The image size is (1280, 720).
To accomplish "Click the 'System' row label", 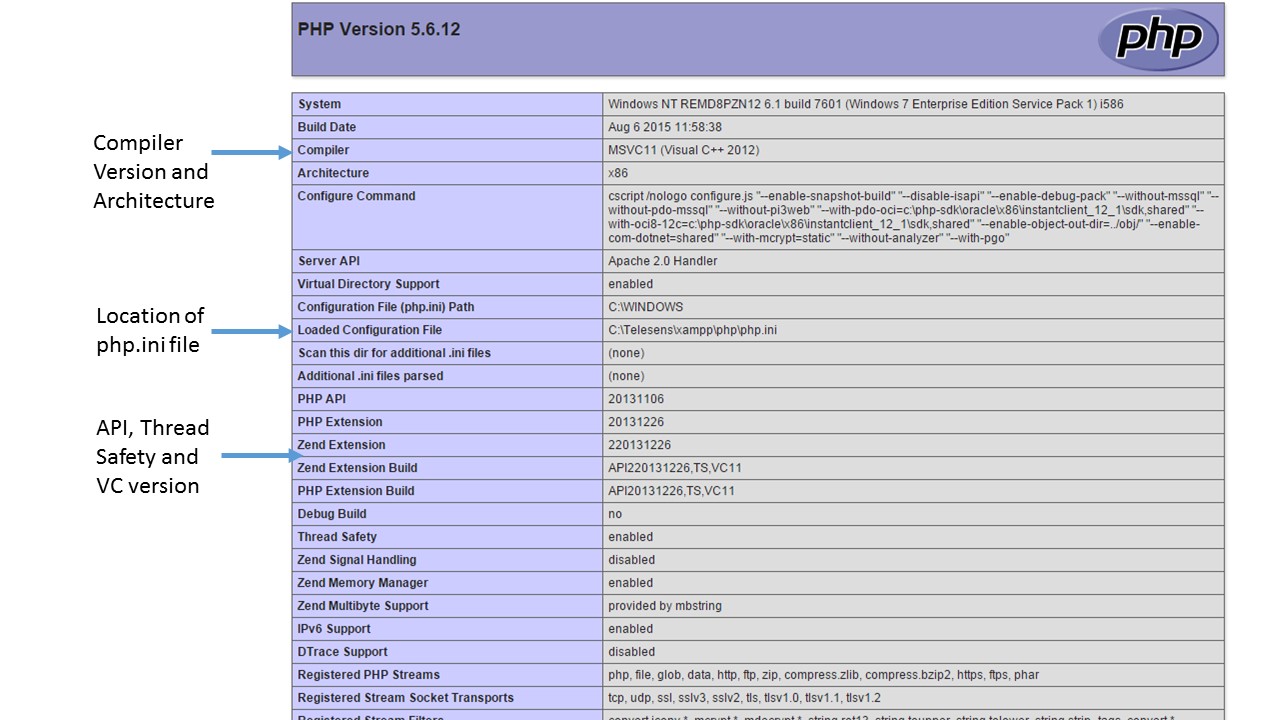I will pos(319,104).
